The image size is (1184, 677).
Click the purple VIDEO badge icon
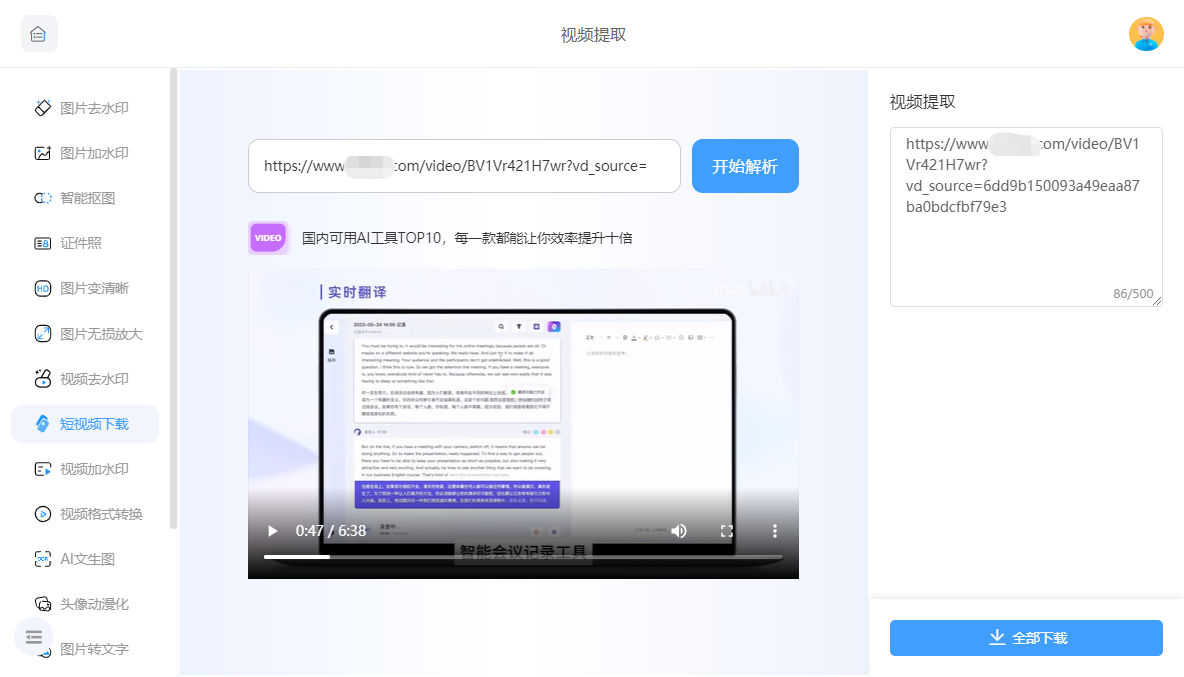(x=268, y=238)
